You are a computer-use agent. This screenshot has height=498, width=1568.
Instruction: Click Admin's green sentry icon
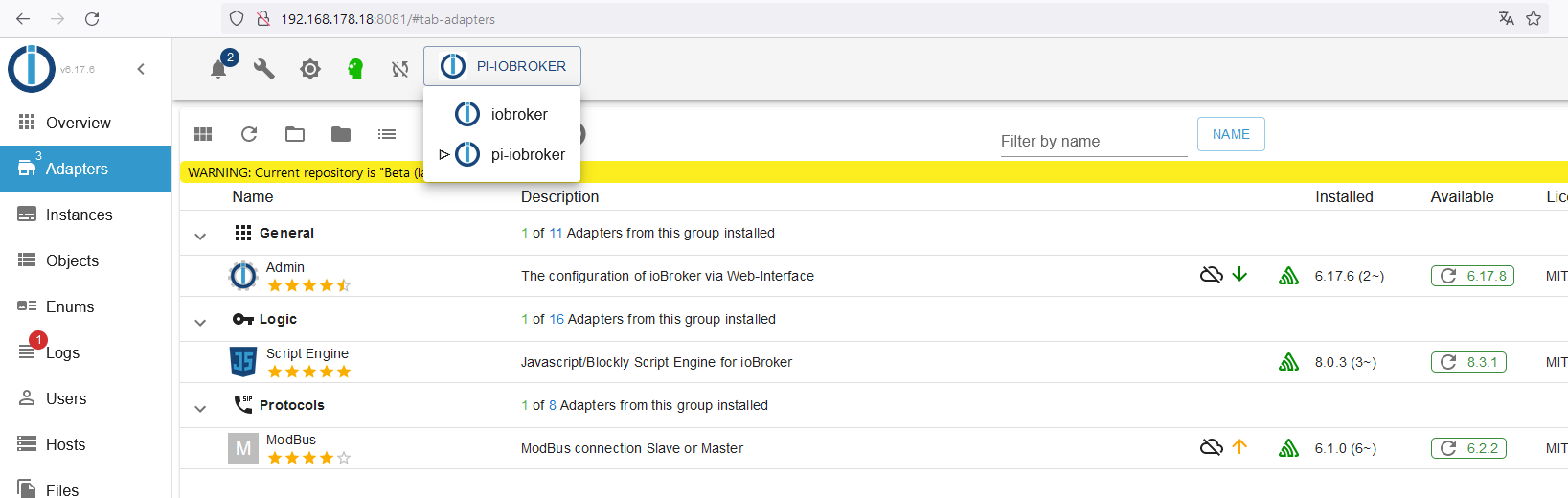coord(1288,276)
